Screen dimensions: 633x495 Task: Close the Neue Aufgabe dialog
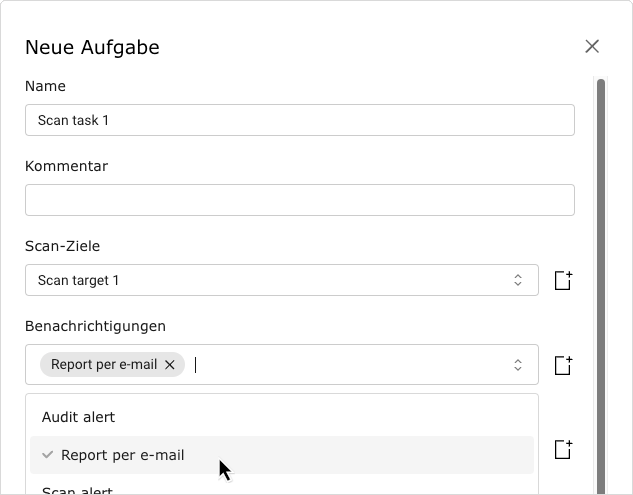(x=592, y=46)
